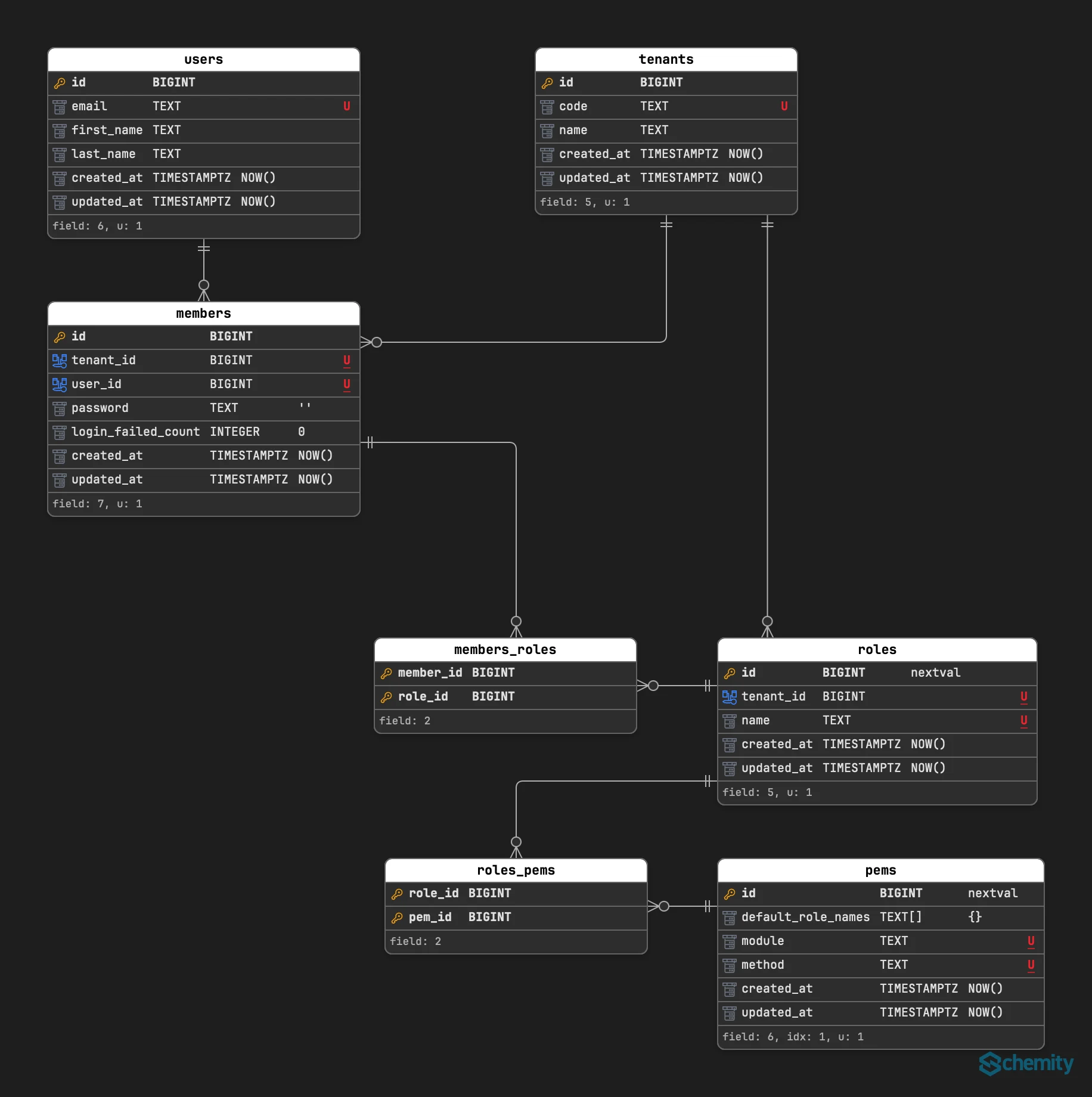Viewport: 1092px width, 1097px height.
Task: Click 'member_id' column name in members_roles
Action: click(430, 673)
